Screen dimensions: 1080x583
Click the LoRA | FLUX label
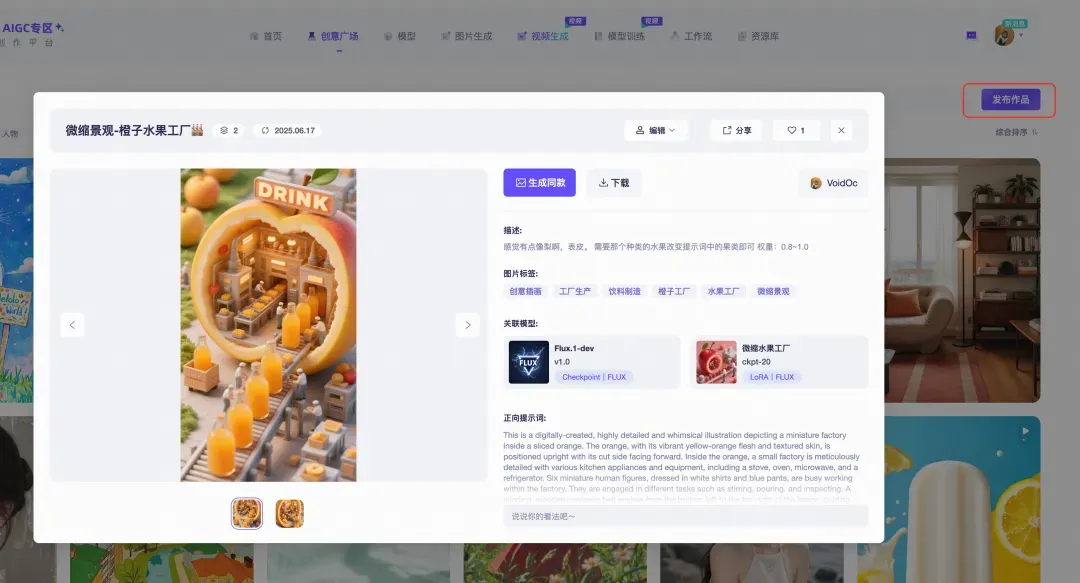[x=771, y=377]
